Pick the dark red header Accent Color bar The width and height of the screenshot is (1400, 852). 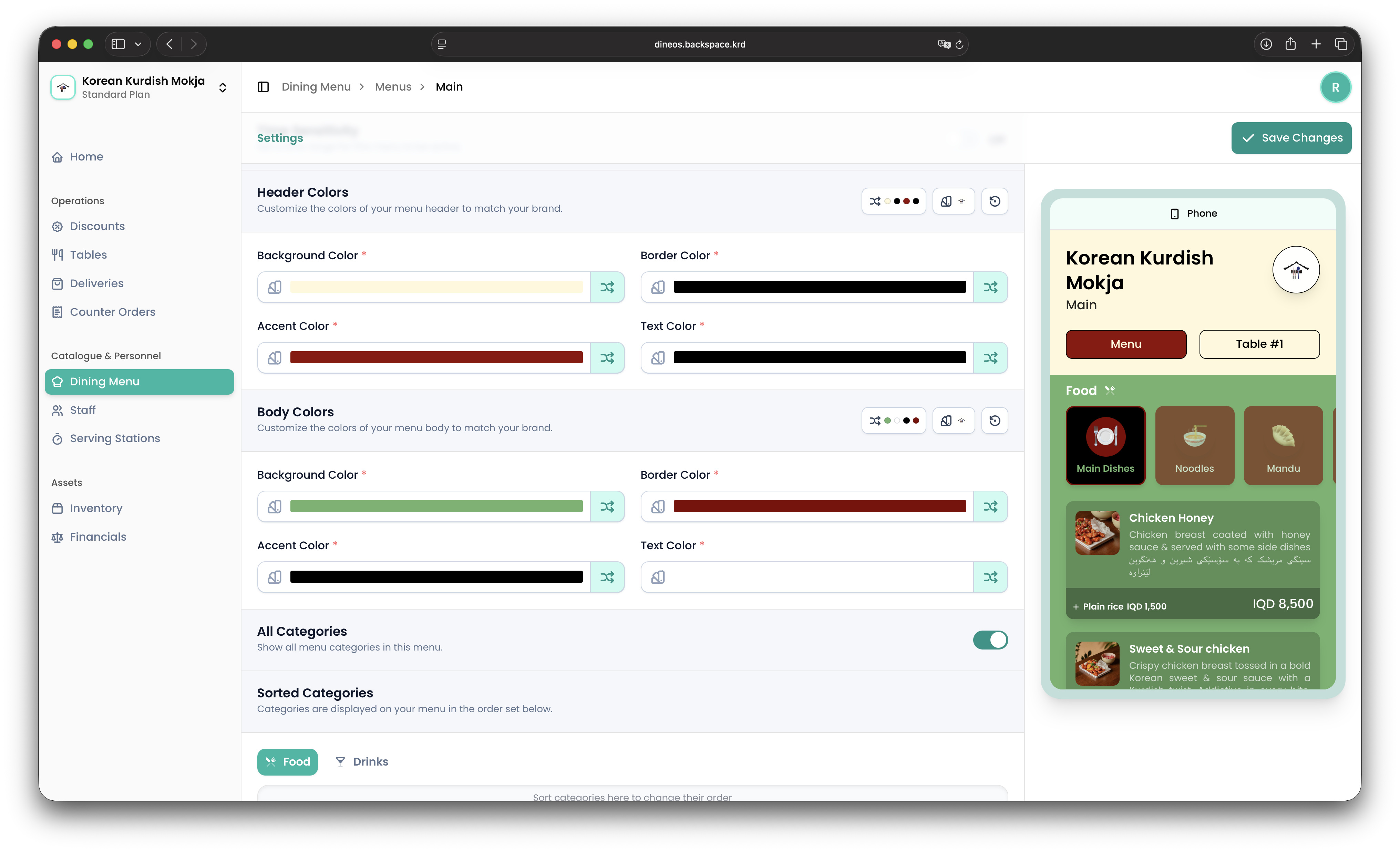(436, 358)
